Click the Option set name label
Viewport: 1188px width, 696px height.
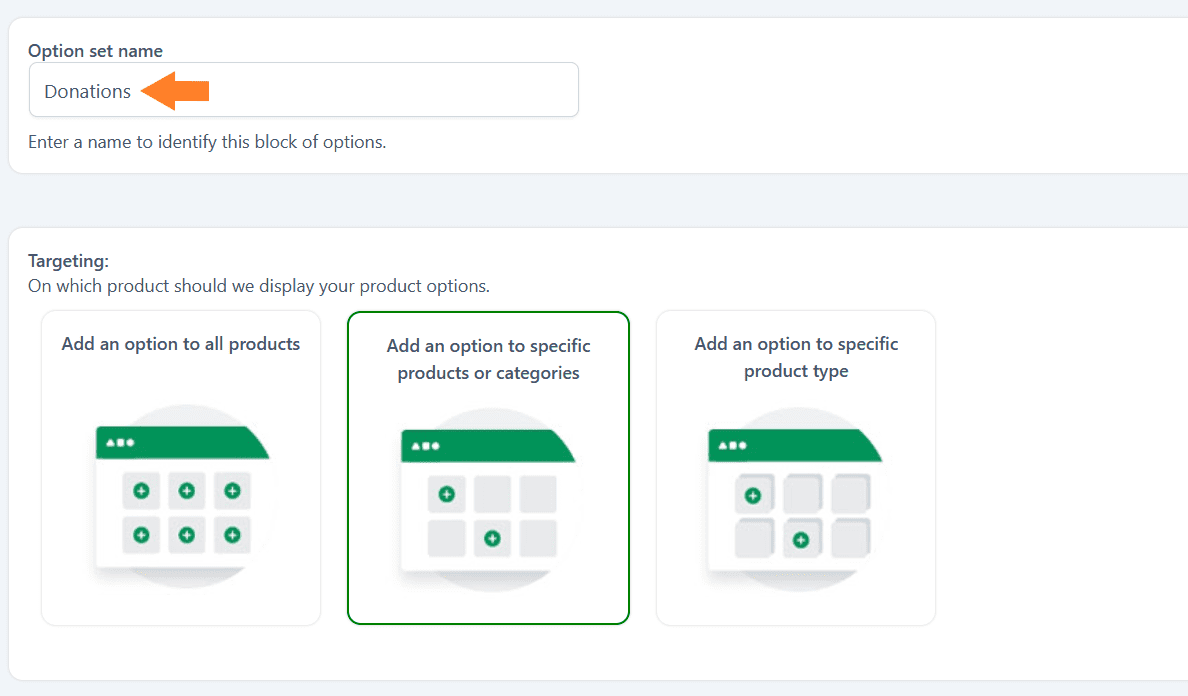pos(95,51)
